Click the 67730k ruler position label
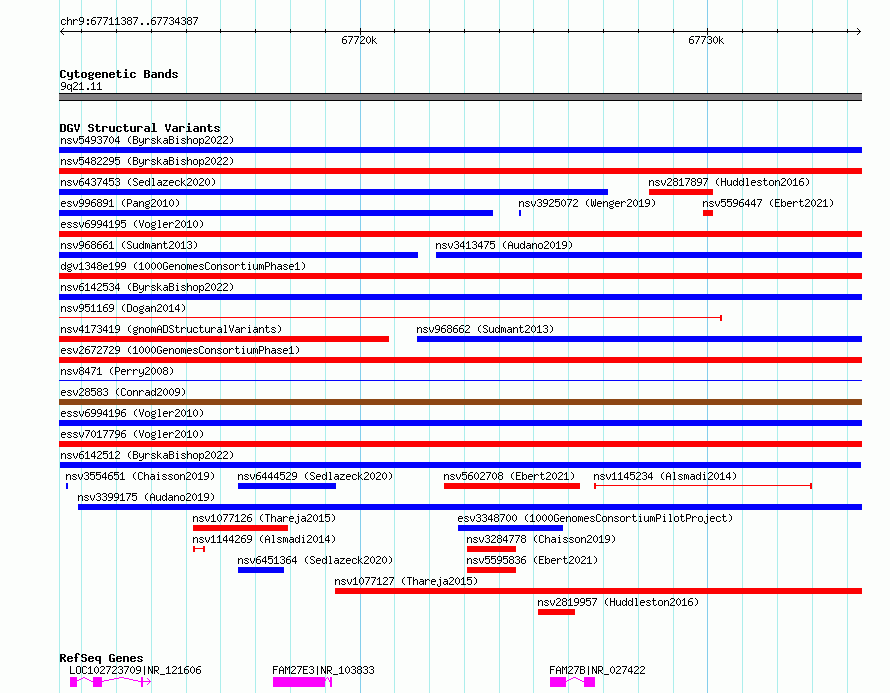Screen dimensions: 890x693 pyautogui.click(x=706, y=40)
